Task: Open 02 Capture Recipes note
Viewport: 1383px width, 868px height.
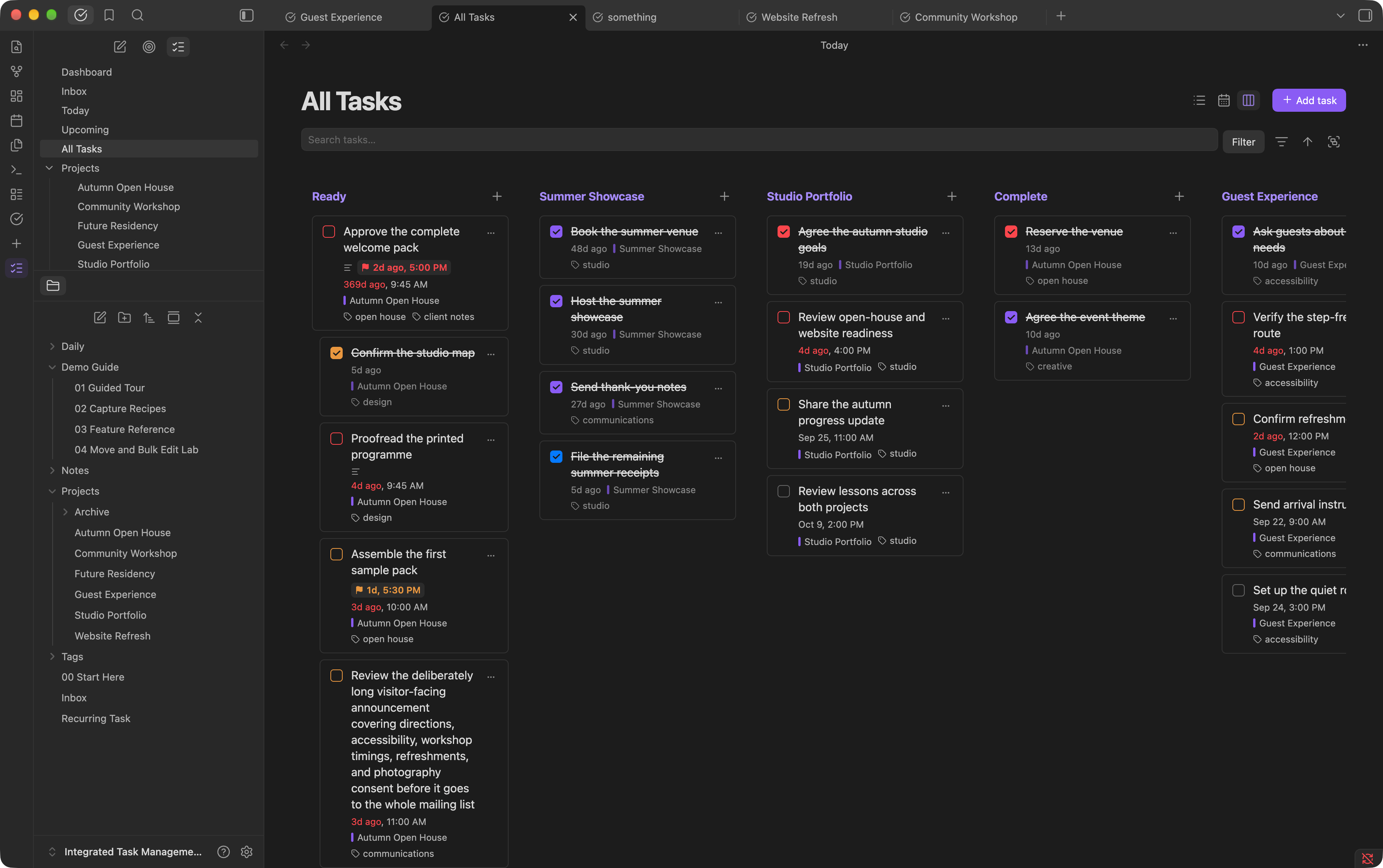Action: click(120, 408)
